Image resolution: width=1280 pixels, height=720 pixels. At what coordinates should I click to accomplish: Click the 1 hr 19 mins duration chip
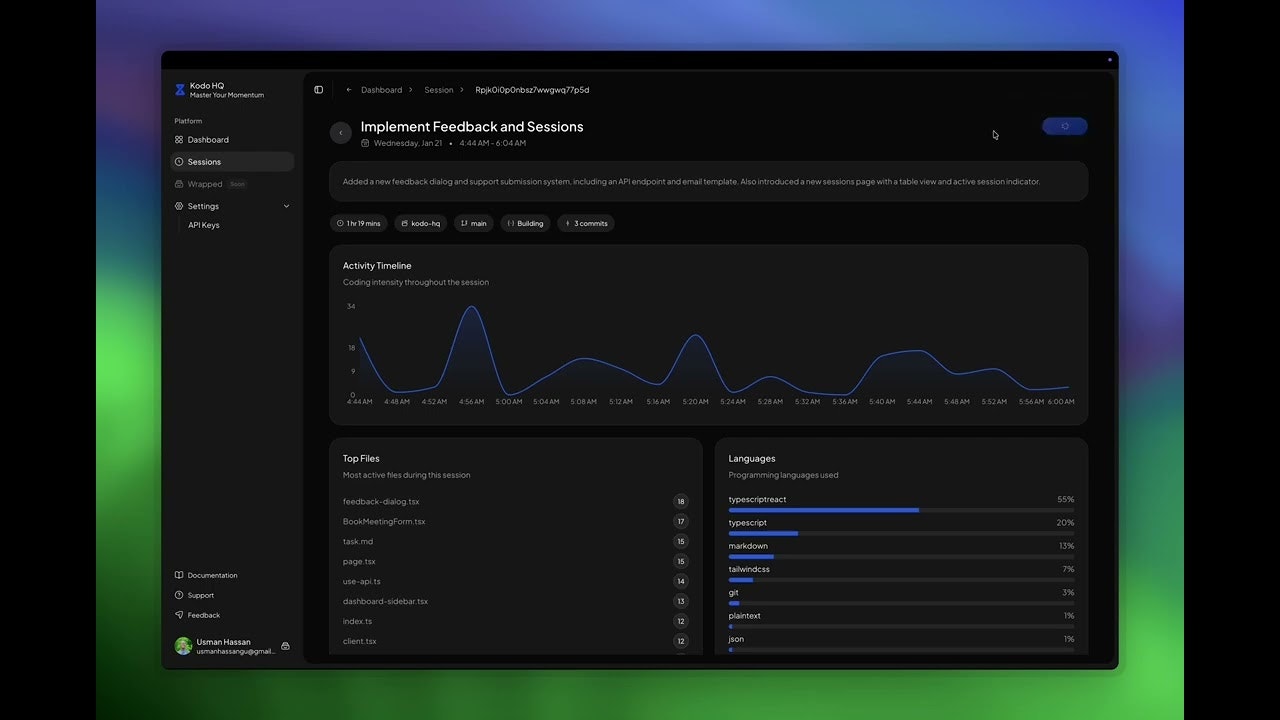[x=359, y=223]
